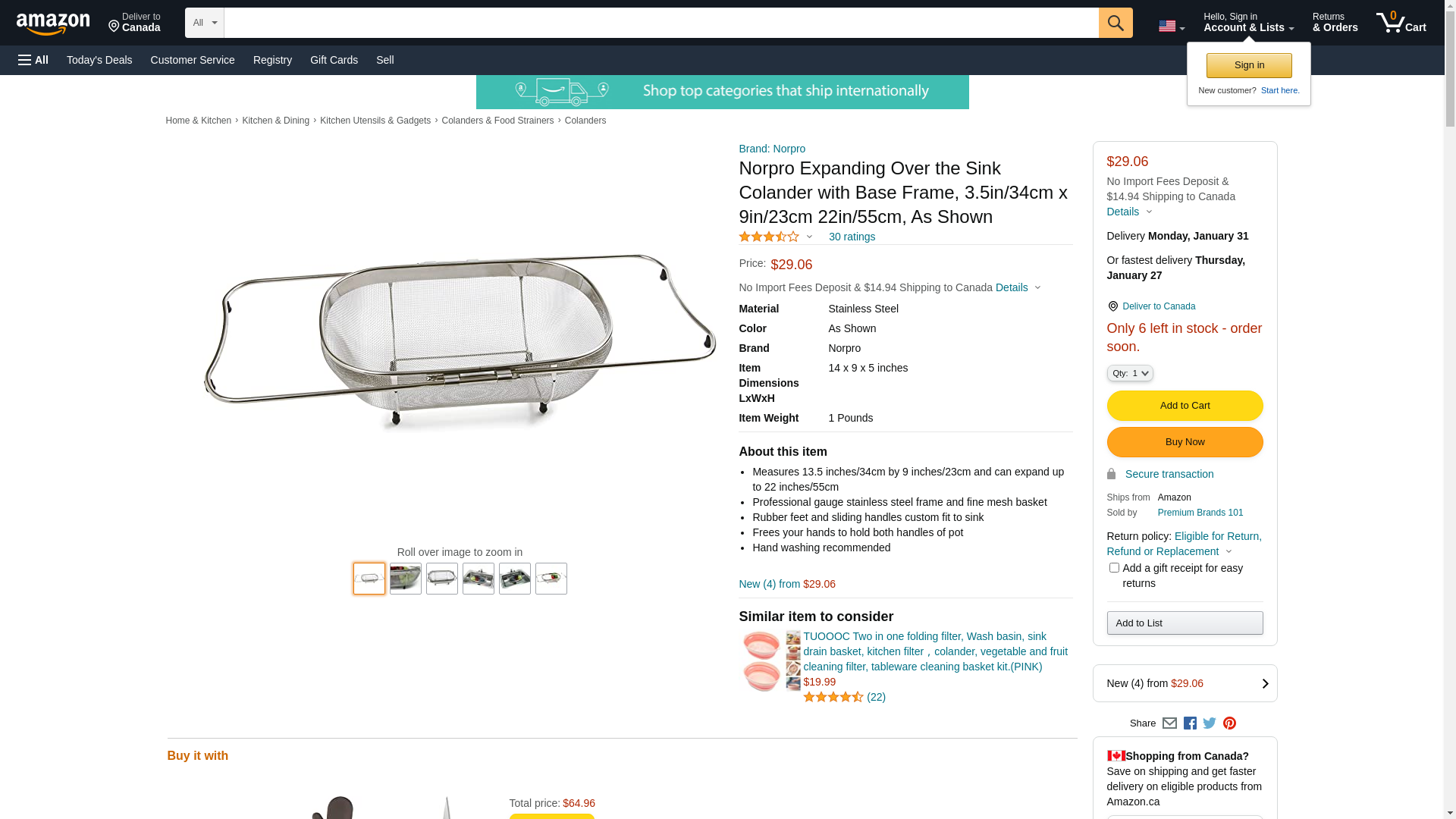Go to Amazon home via logo
Screen dimensions: 1456x819
(x=53, y=24)
